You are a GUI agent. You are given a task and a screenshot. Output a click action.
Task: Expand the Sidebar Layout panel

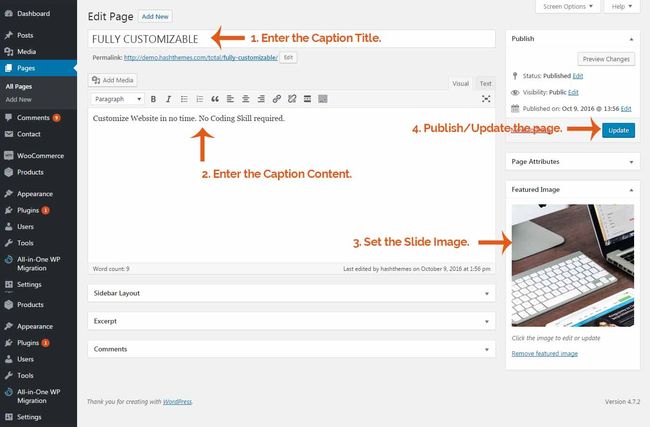(291, 293)
